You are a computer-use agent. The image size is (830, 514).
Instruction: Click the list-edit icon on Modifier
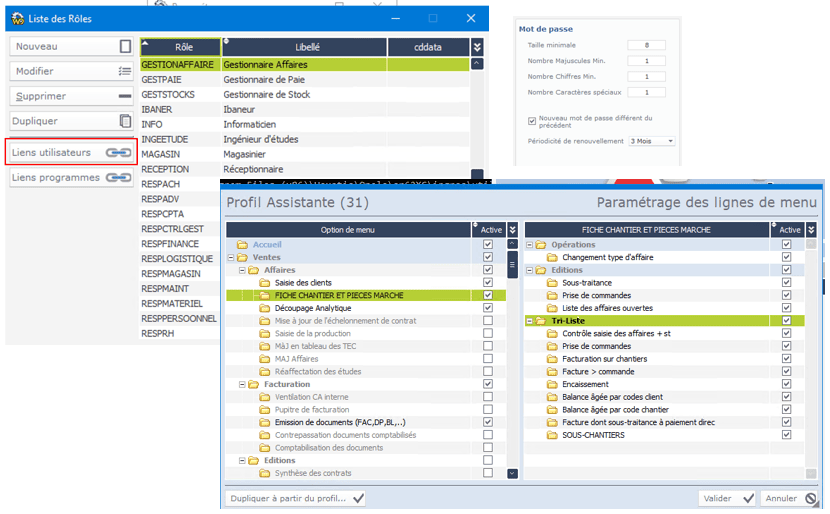(125, 71)
